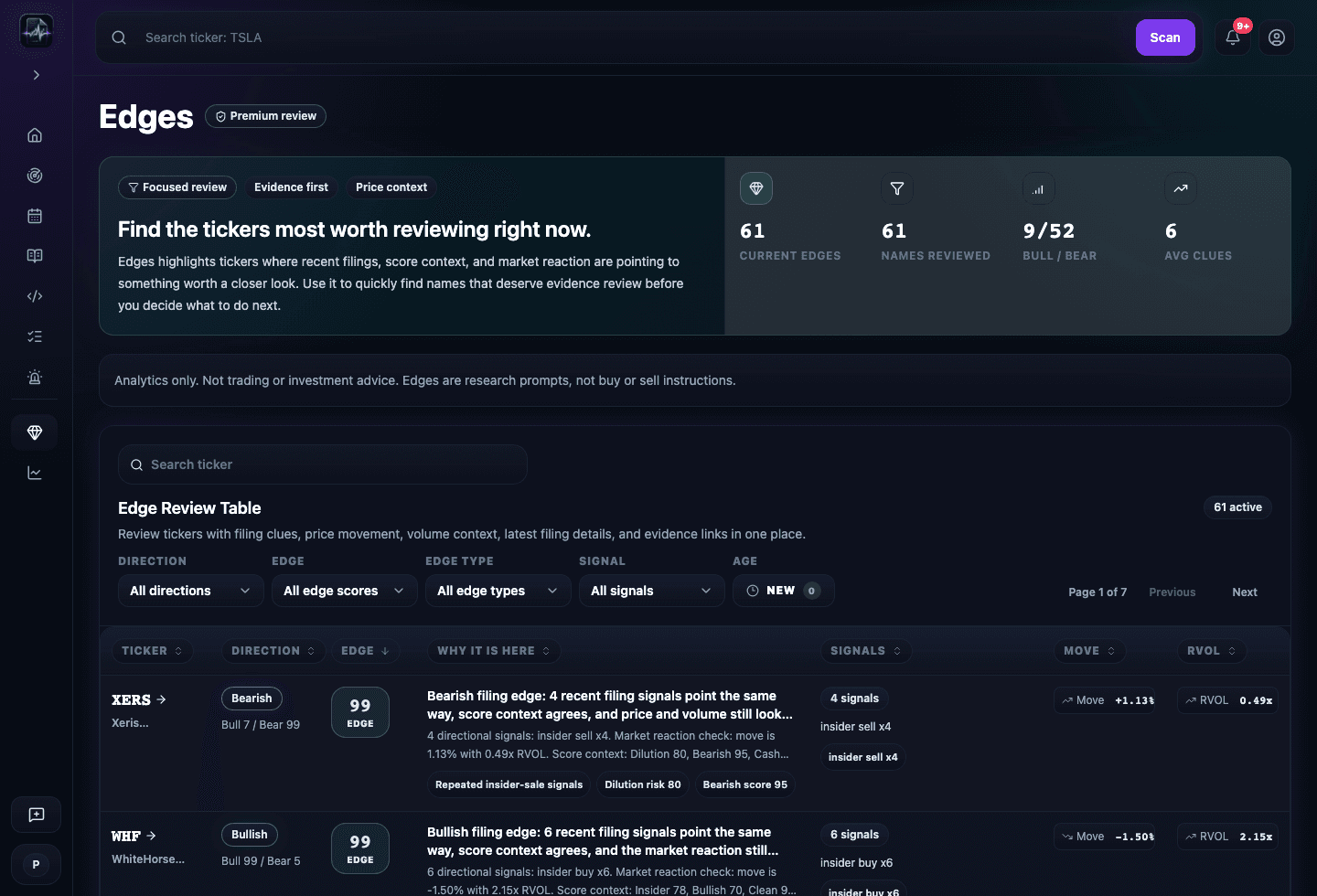
Task: Sort by the MOVE column header
Action: point(1089,651)
